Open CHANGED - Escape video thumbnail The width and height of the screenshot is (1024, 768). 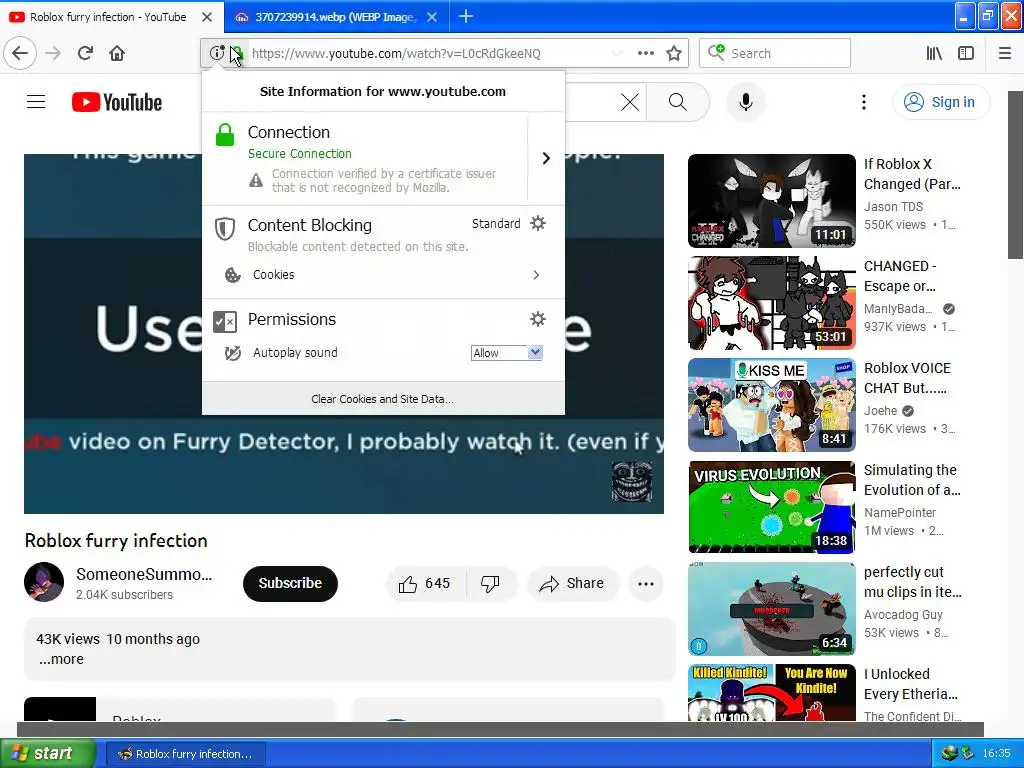click(771, 303)
